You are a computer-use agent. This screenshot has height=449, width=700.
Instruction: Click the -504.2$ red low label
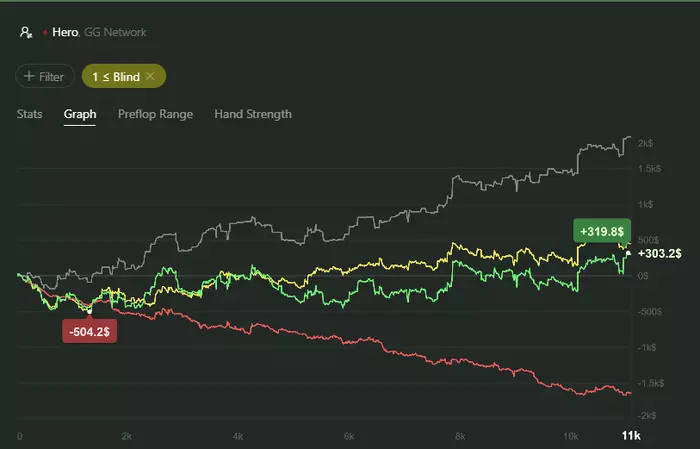[x=89, y=331]
